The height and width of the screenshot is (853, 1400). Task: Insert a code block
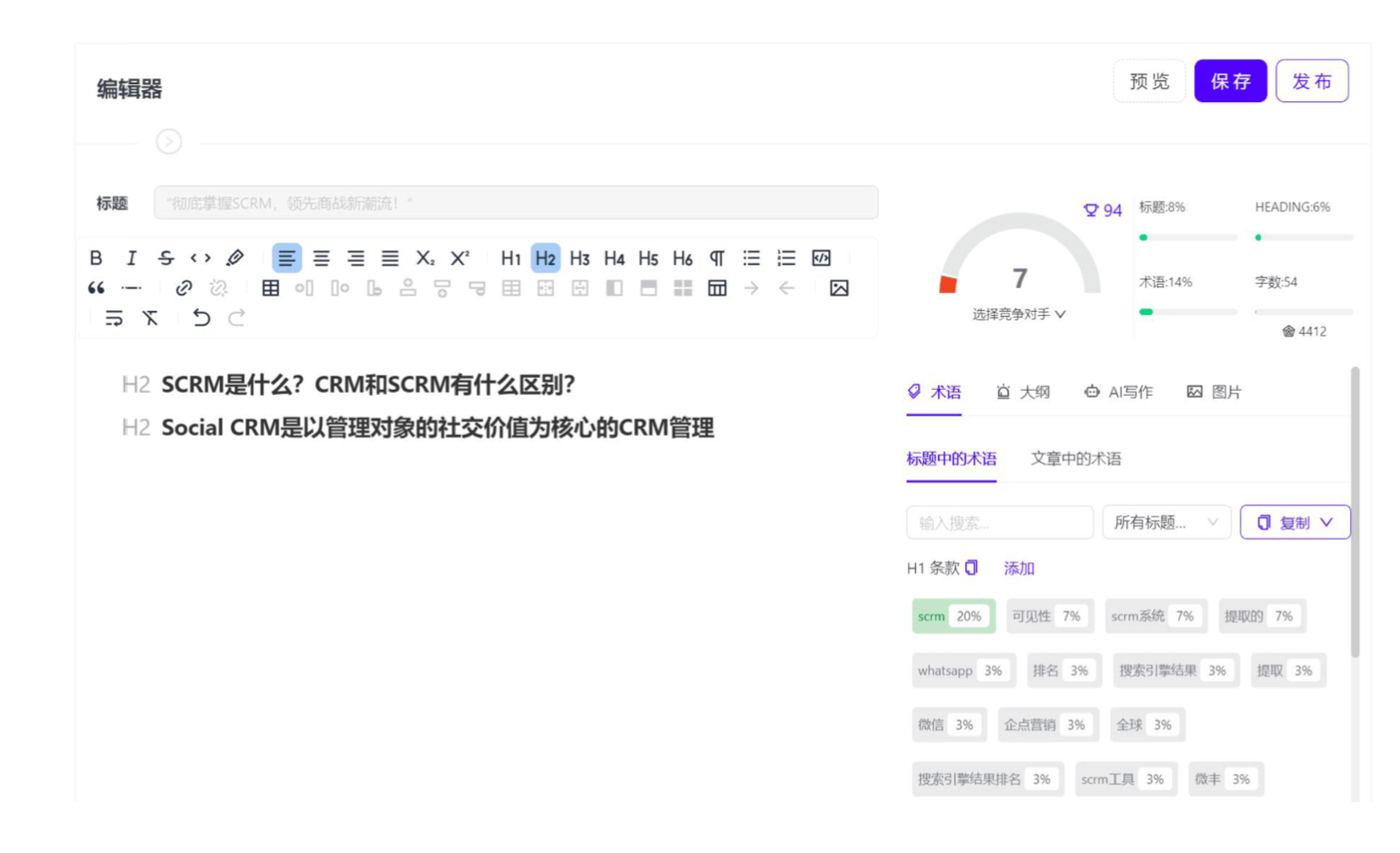[x=821, y=257]
